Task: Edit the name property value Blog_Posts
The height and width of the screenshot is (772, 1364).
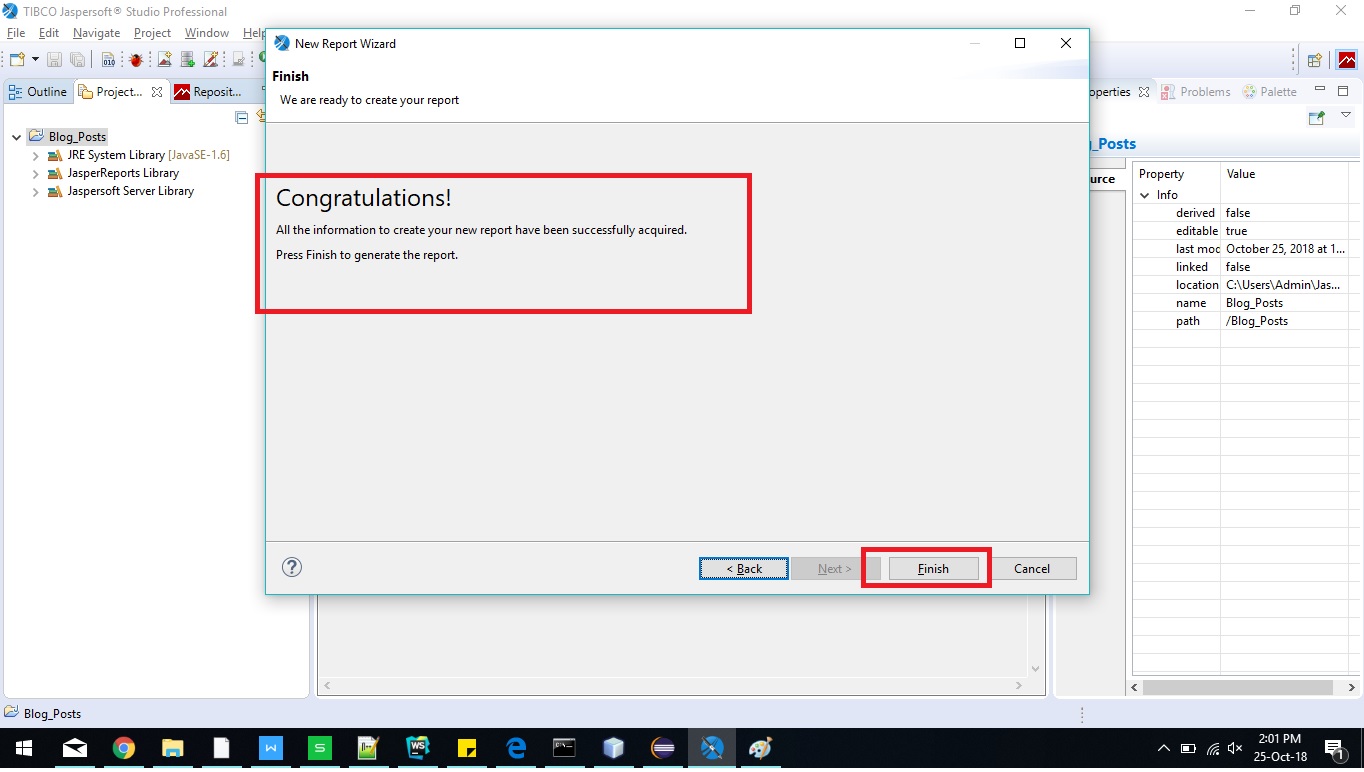Action: (x=1254, y=302)
